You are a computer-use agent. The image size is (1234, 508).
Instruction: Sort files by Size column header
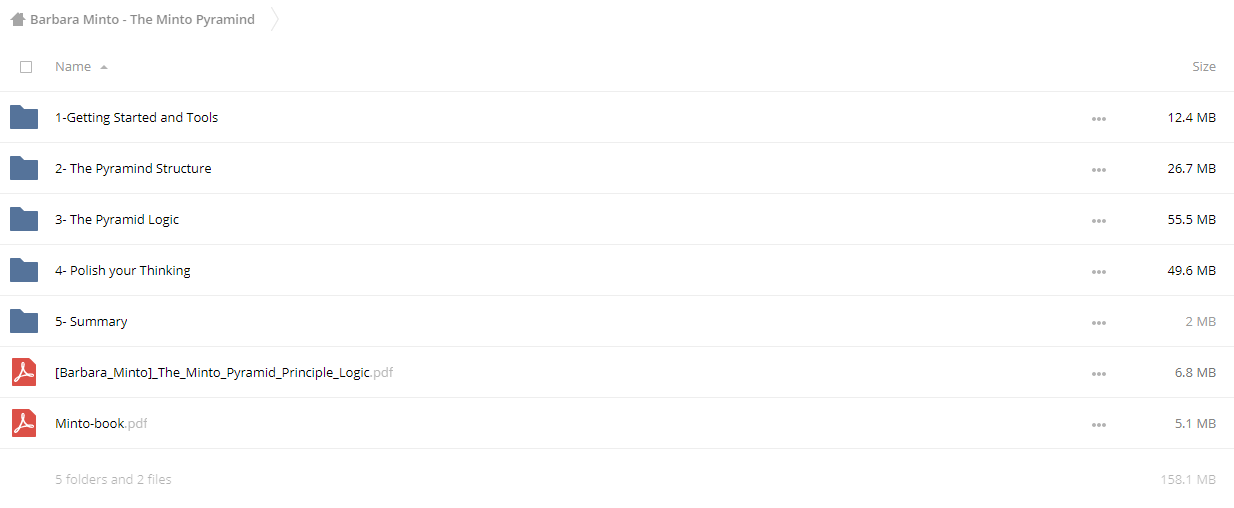[x=1204, y=66]
